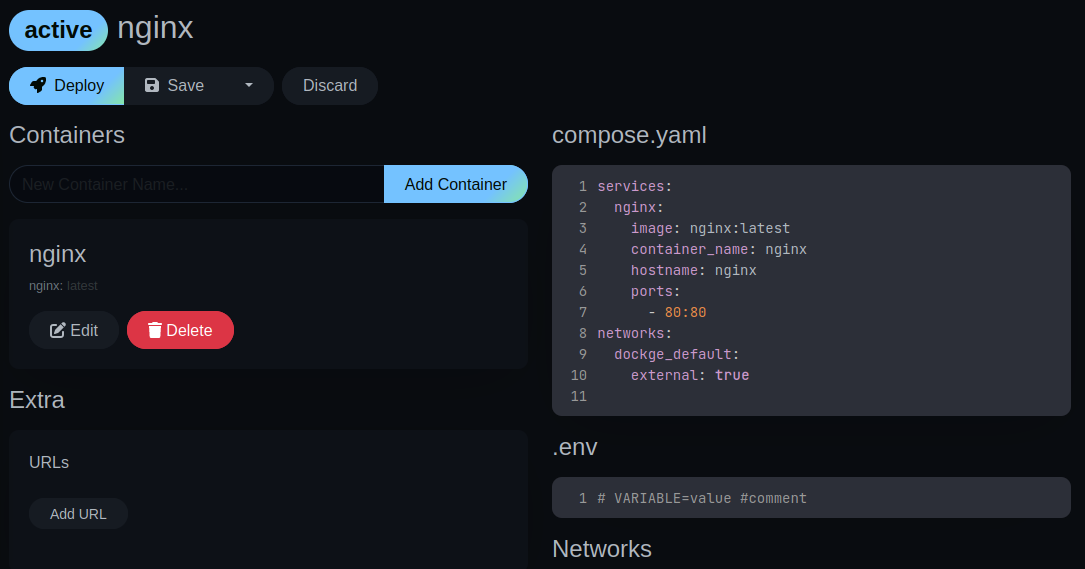Screen dimensions: 1085x569
Task: Focus the New Container Name field
Action: click(197, 184)
